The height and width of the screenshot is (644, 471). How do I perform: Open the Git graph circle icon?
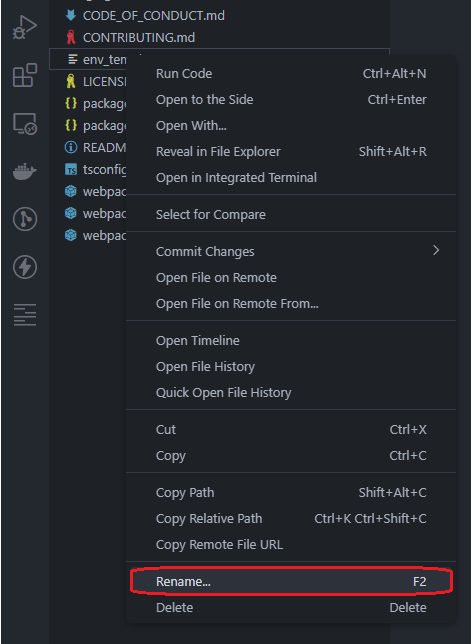25,219
